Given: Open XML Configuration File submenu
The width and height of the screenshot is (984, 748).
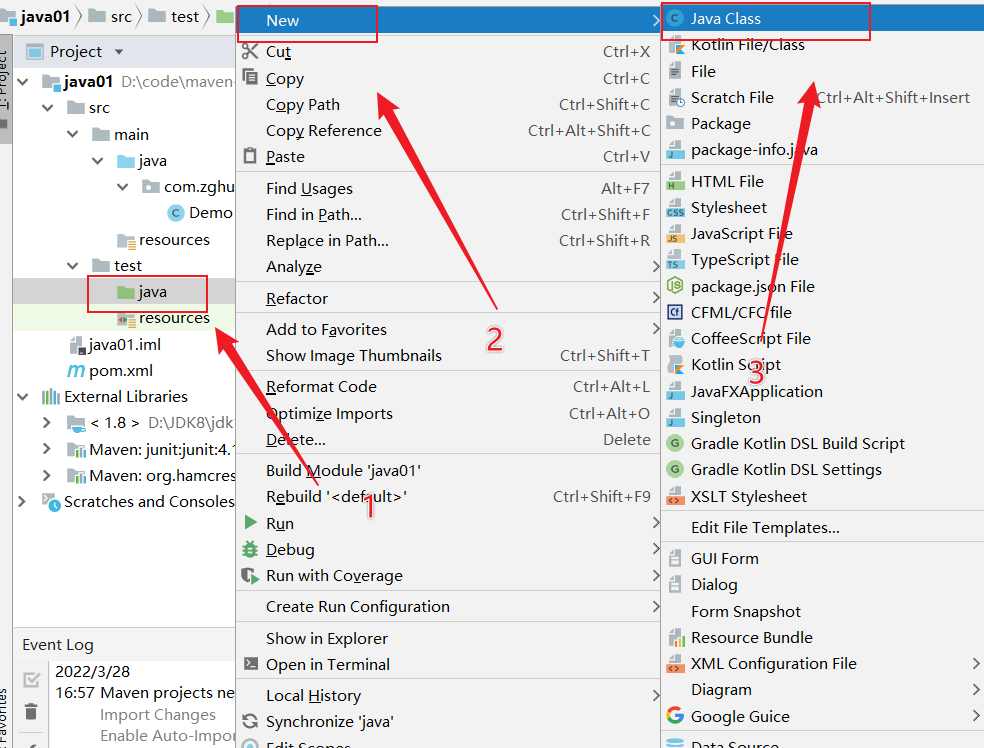Looking at the screenshot, I should [822, 663].
